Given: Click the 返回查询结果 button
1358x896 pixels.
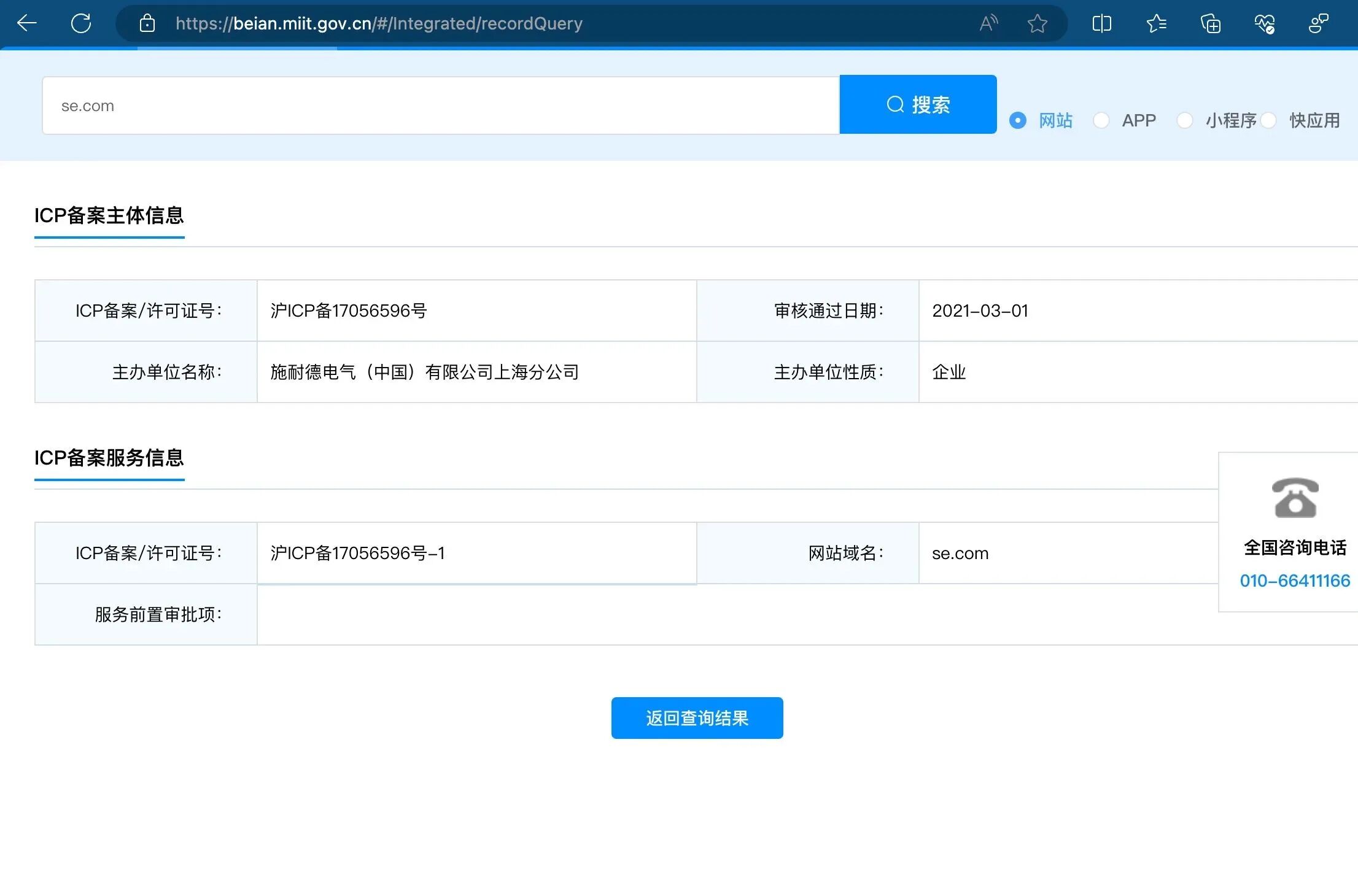Looking at the screenshot, I should pyautogui.click(x=697, y=718).
